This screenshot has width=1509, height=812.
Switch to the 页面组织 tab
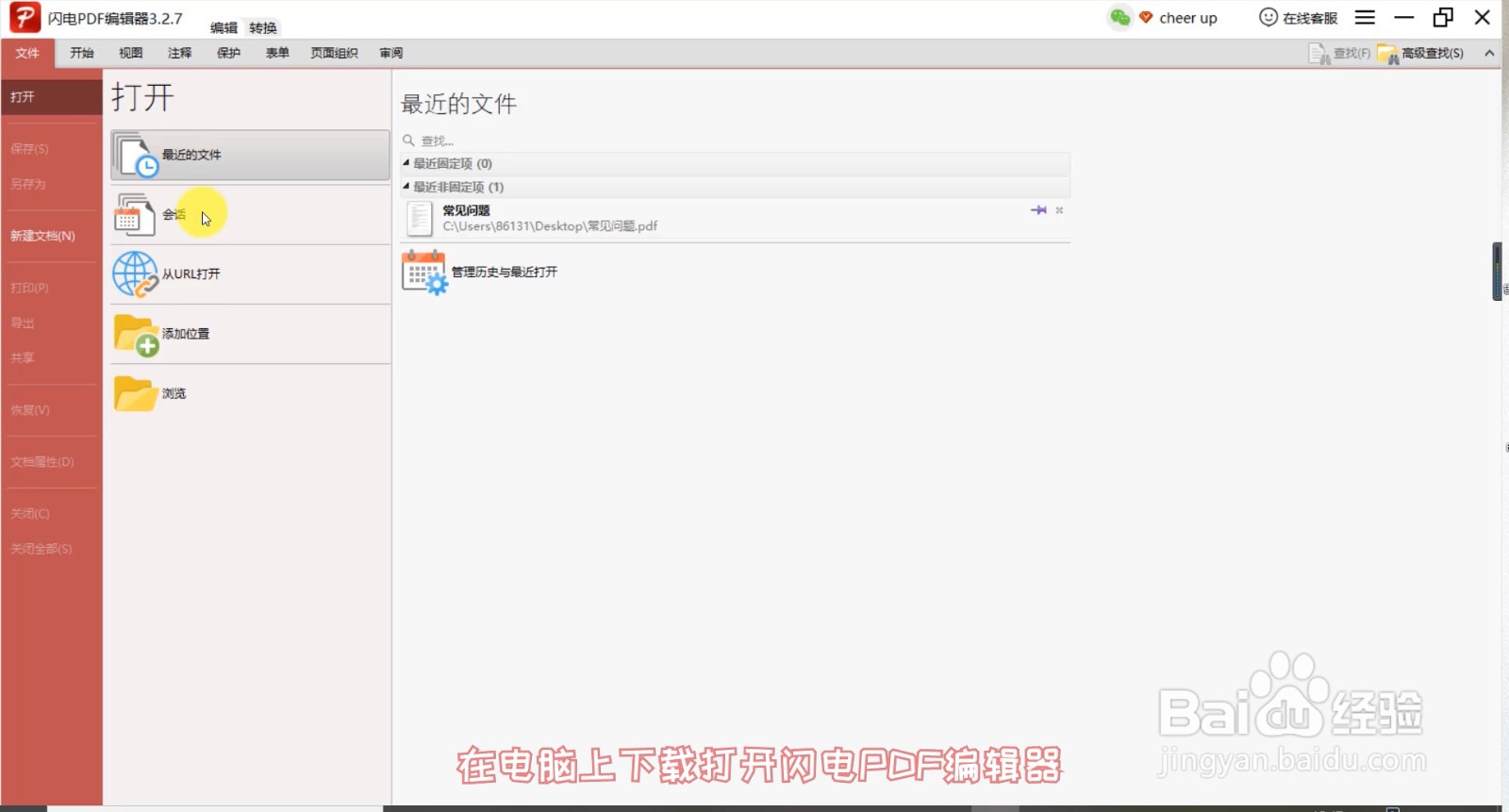(x=335, y=53)
